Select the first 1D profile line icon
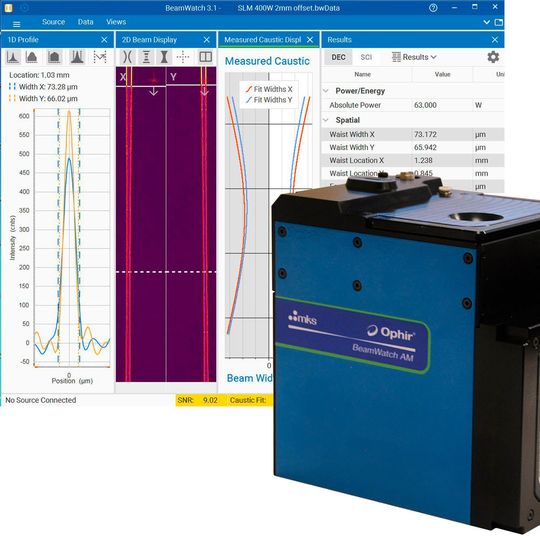The height and width of the screenshot is (539, 540). pyautogui.click(x=13, y=57)
